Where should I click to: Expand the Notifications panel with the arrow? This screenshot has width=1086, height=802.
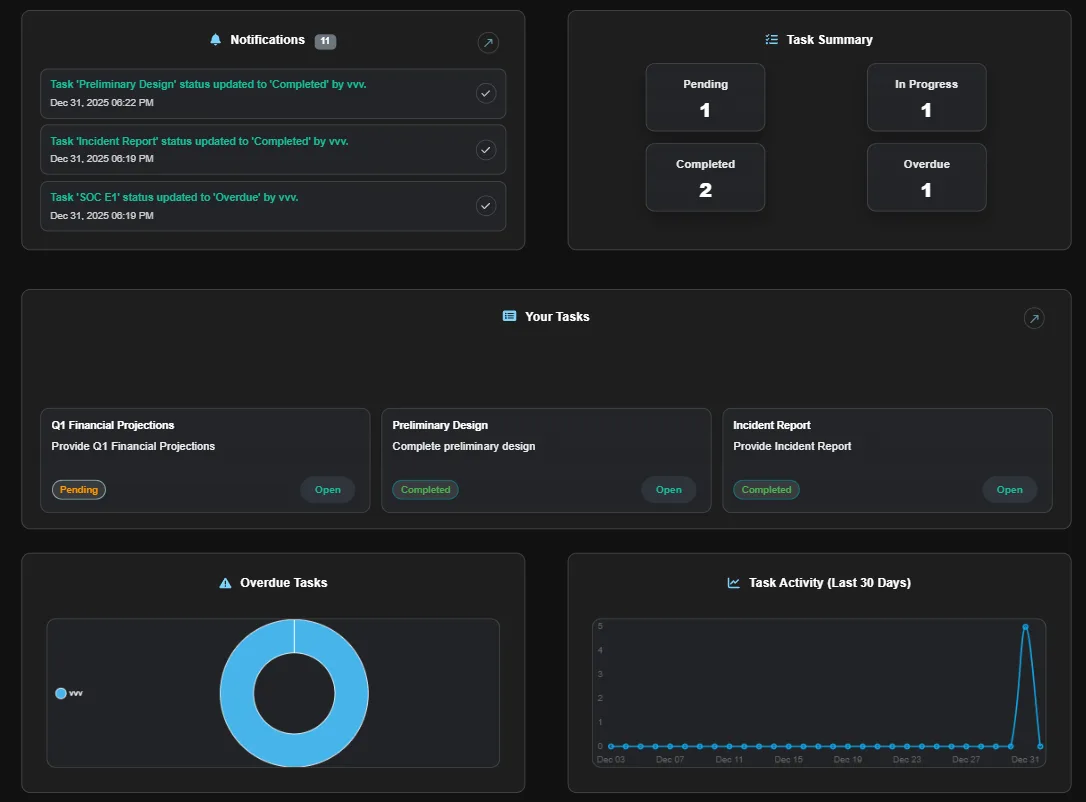488,43
